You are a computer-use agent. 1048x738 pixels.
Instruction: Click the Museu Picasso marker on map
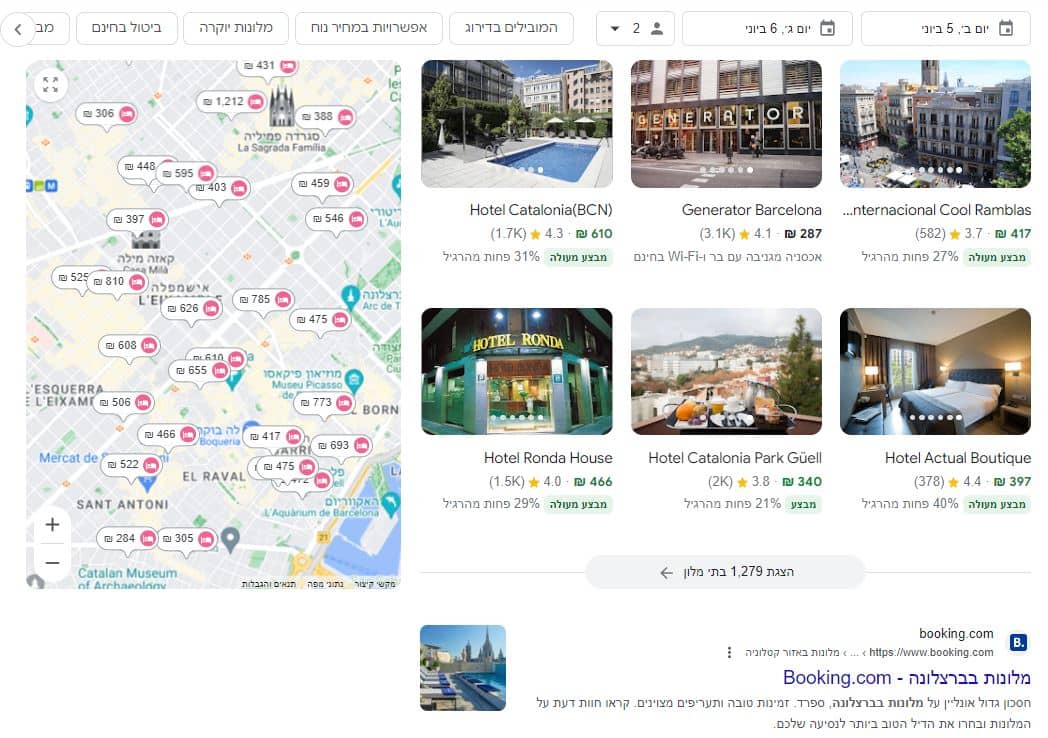354,380
